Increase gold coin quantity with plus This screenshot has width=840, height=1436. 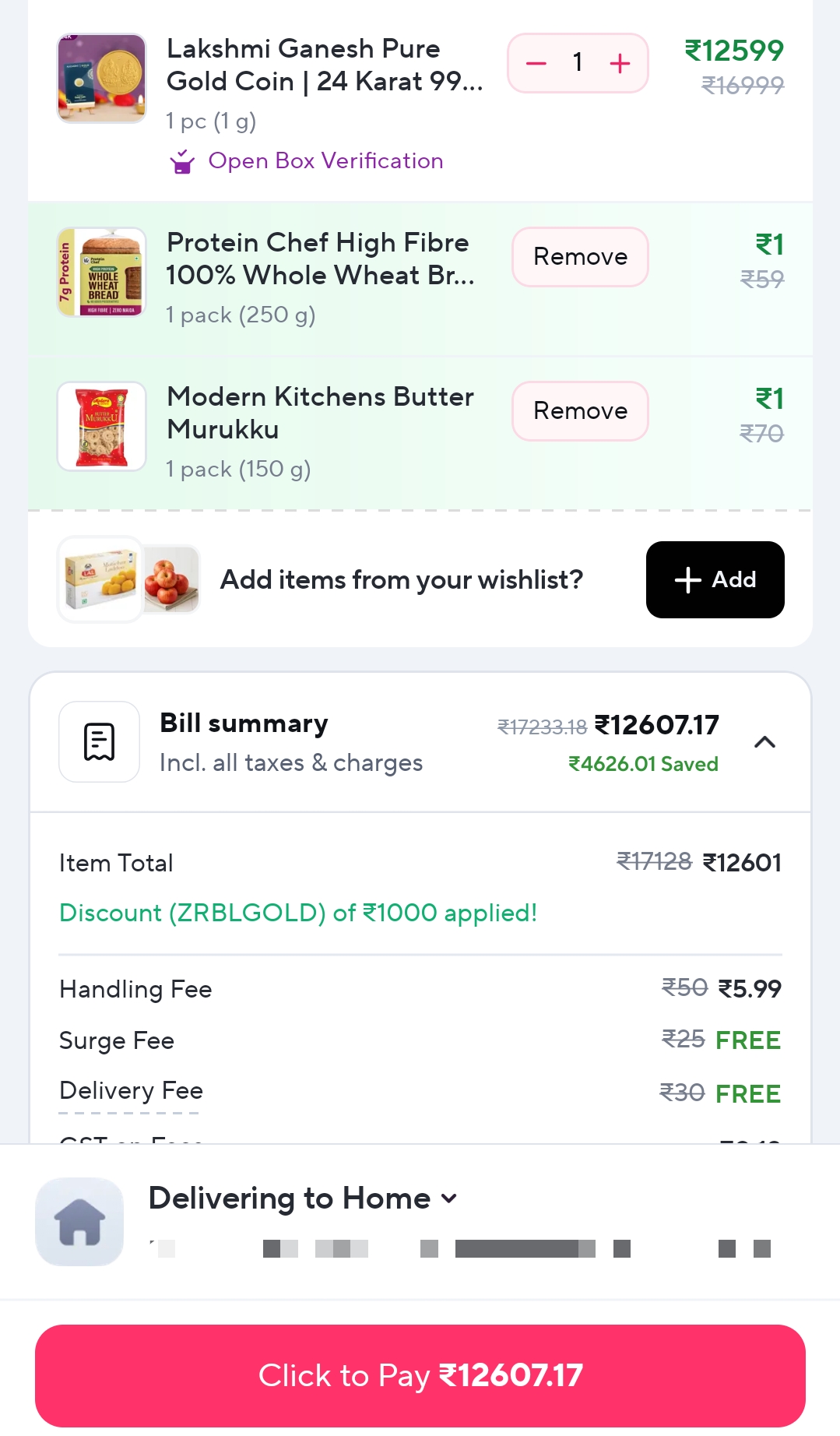pos(620,63)
